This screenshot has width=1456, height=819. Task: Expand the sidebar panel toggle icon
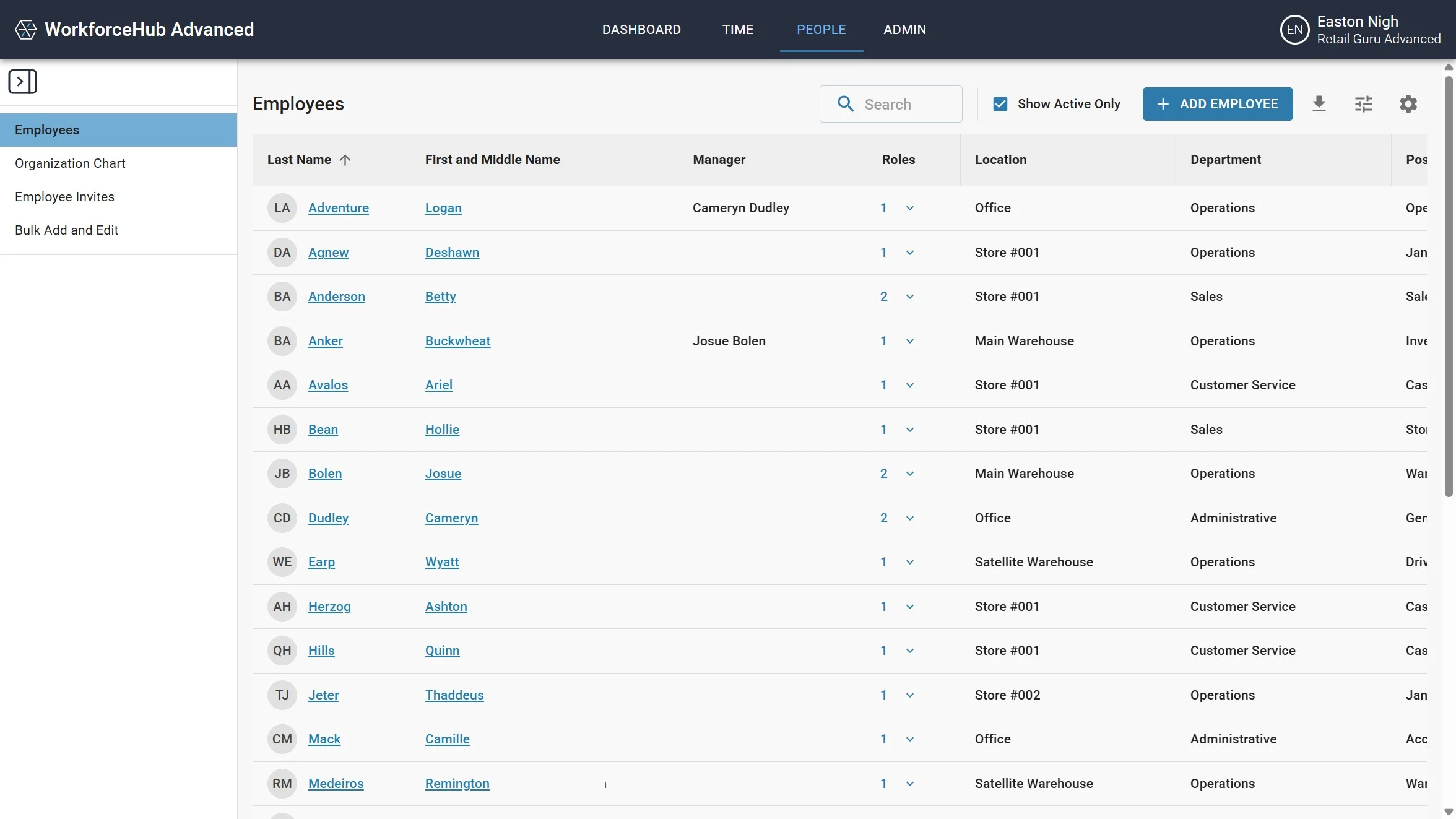pos(23,82)
